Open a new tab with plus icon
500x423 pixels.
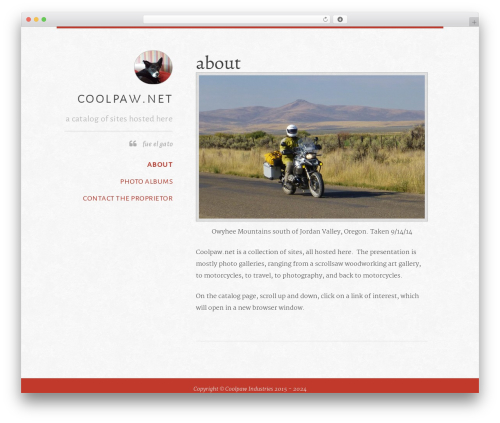(x=474, y=22)
